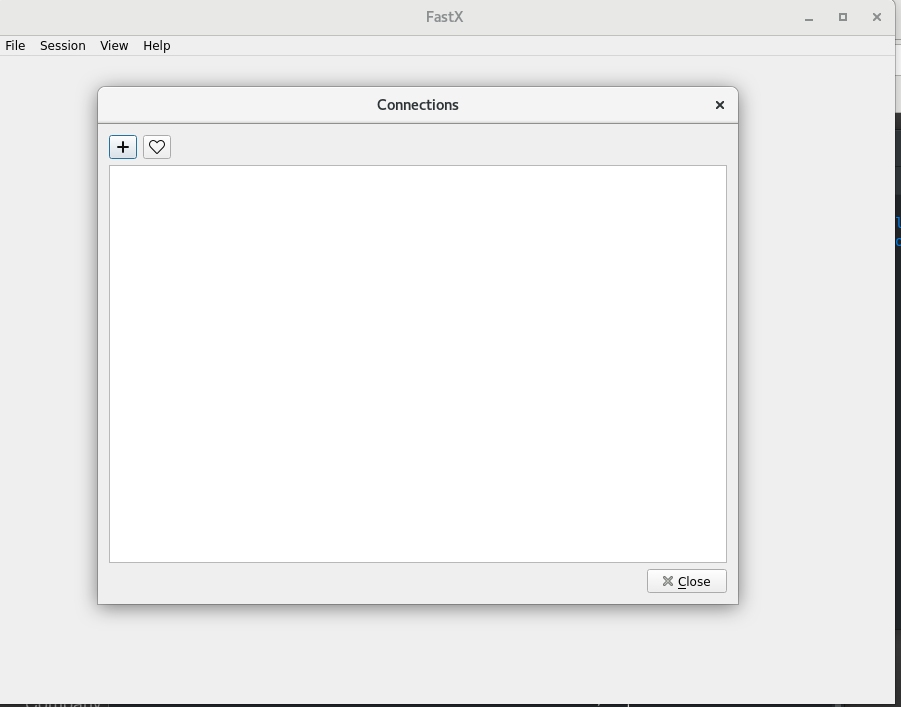Close the FastX main window
901x707 pixels.
pyautogui.click(x=877, y=17)
